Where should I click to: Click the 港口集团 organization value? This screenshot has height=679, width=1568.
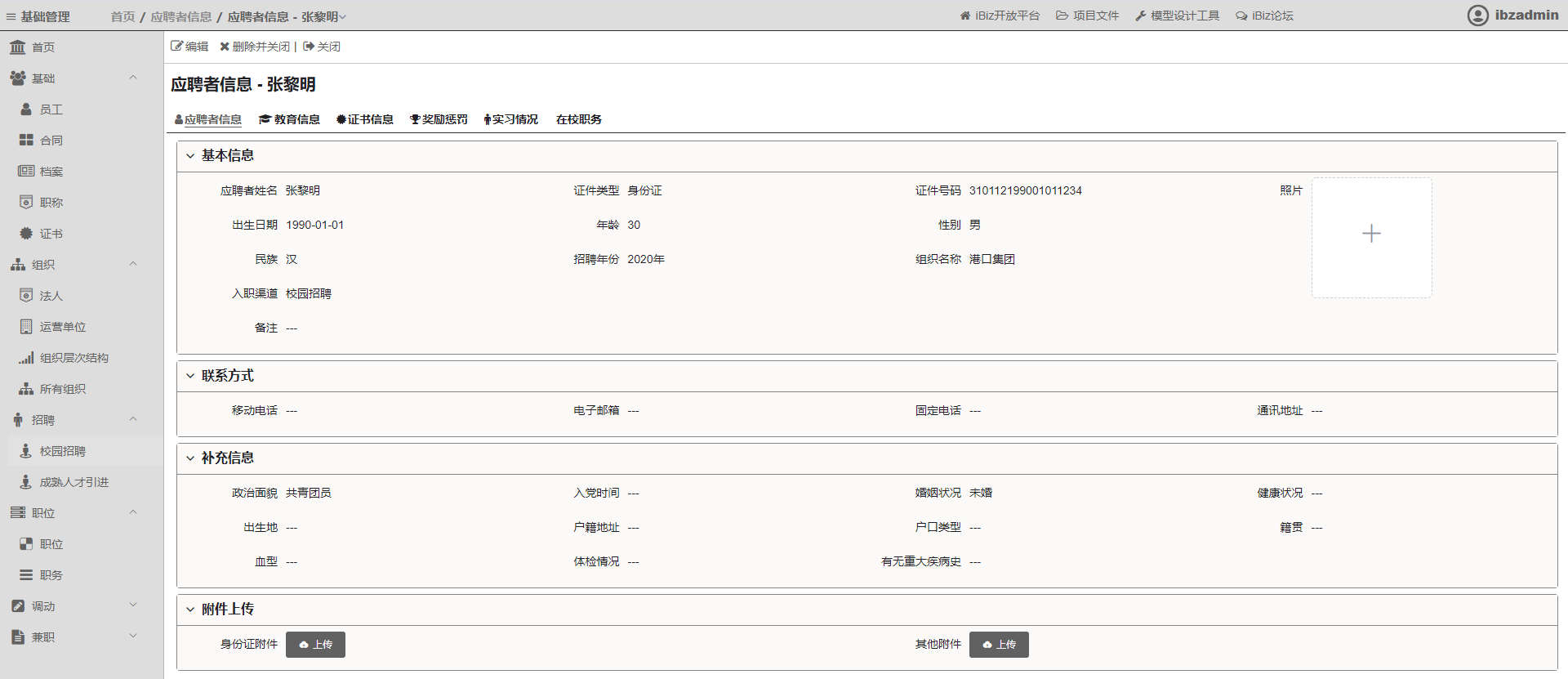992,259
